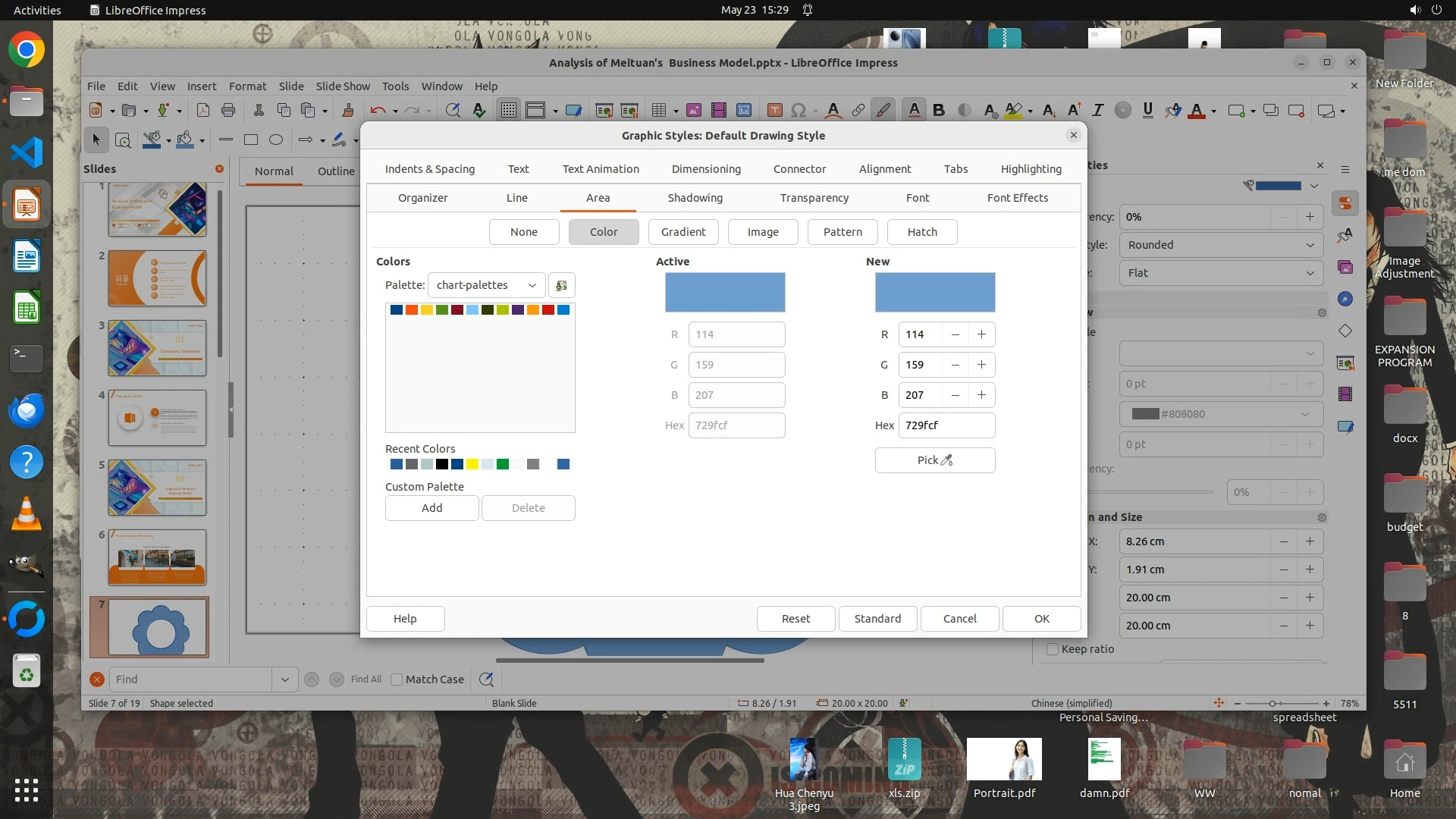Open VLC from the dock
This screenshot has width=1456, height=819.
tap(27, 514)
